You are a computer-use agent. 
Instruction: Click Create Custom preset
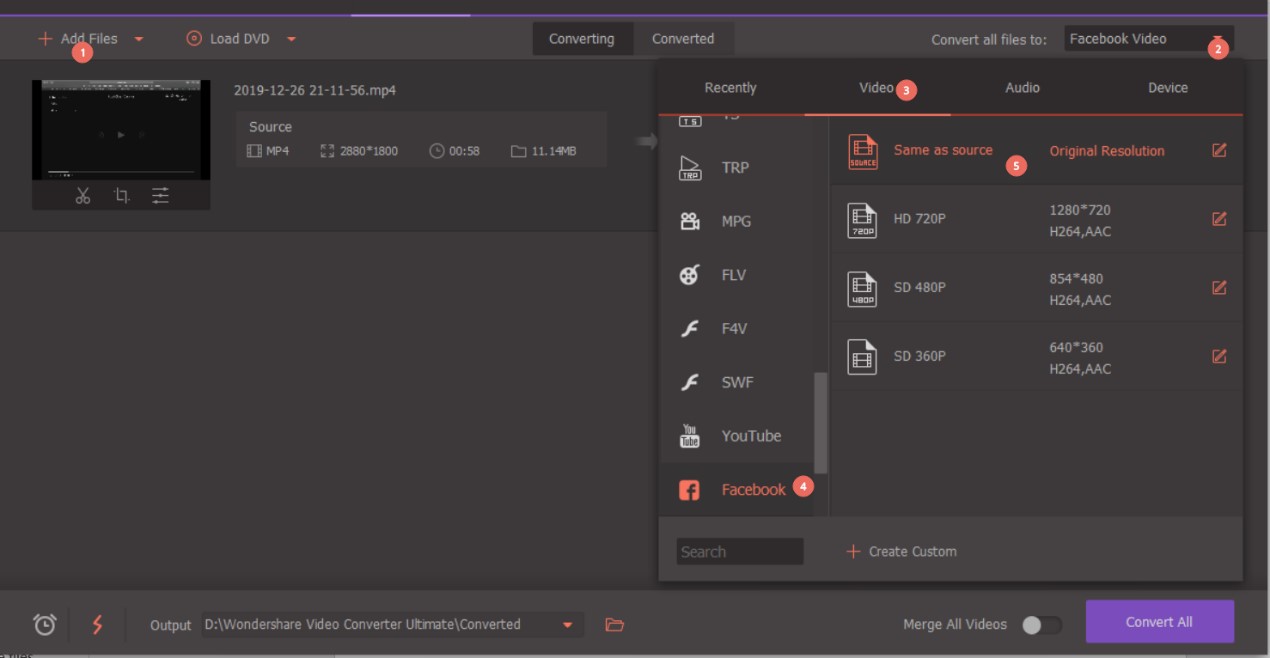tap(901, 552)
